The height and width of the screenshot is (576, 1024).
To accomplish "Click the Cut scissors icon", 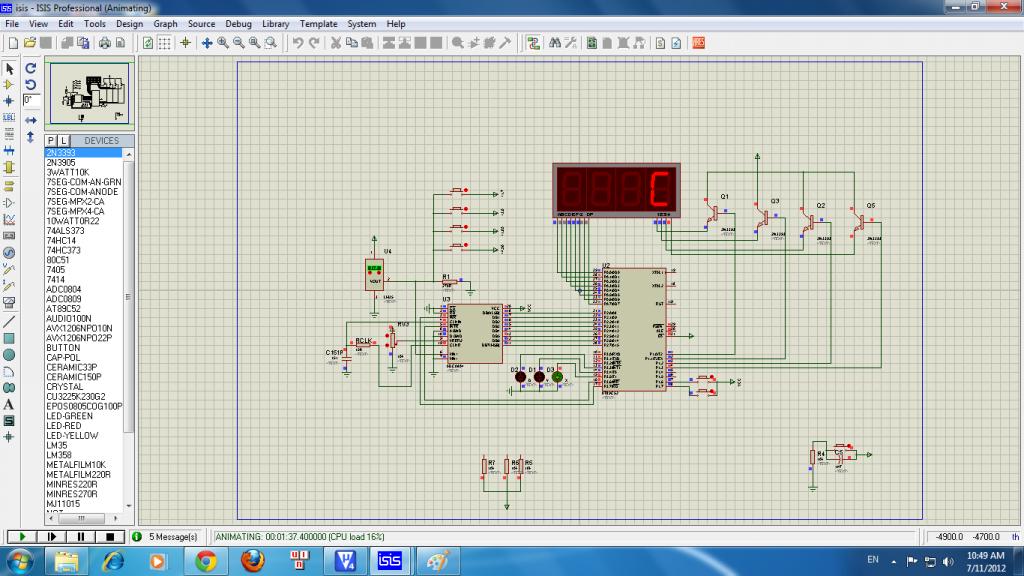I will pyautogui.click(x=337, y=43).
